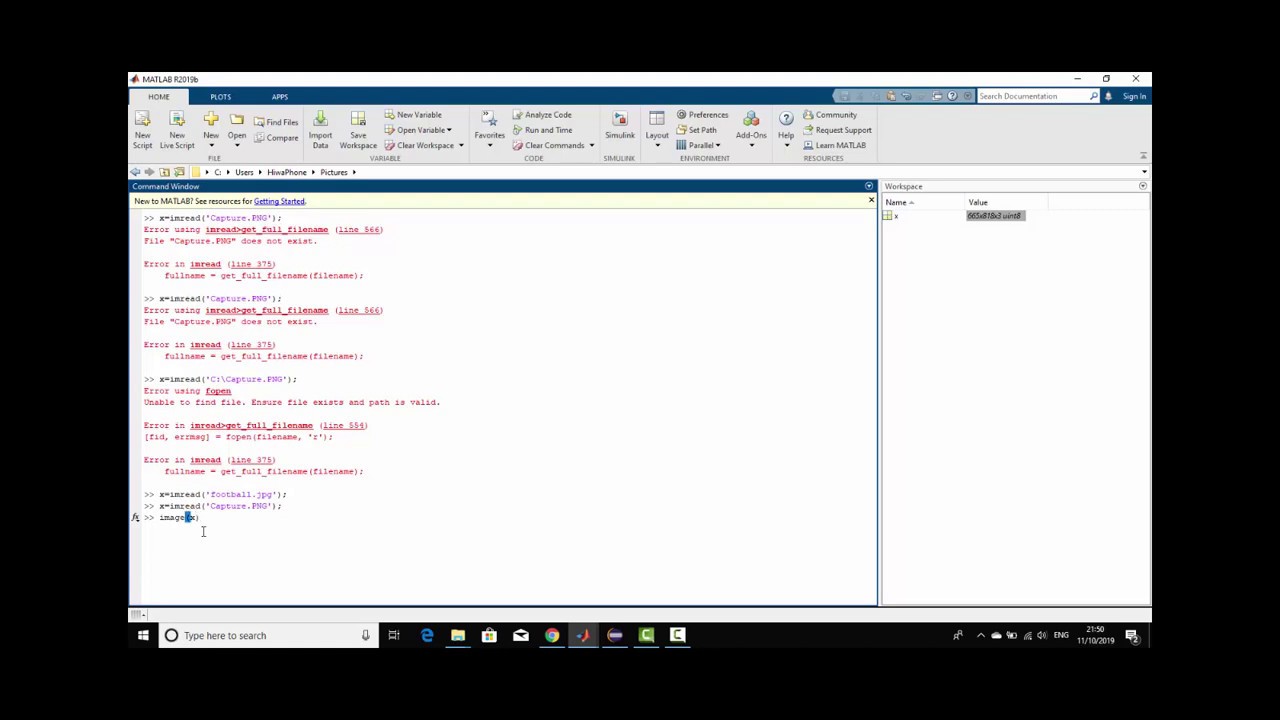Open Microsoft Store from the taskbar
Screen dimensions: 1280x720
(489, 635)
